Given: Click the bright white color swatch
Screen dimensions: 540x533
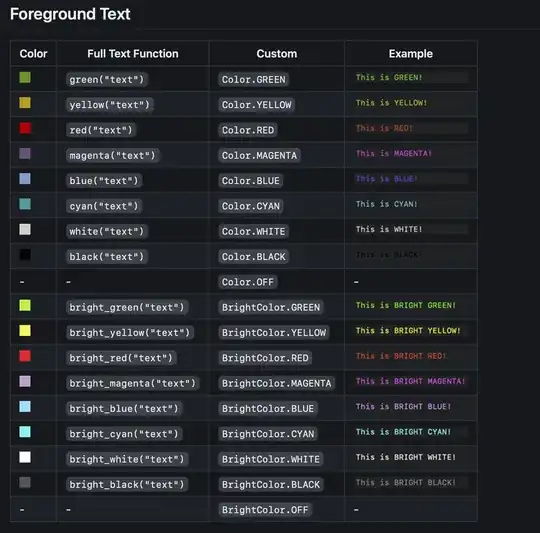Looking at the screenshot, I should 25,457.
